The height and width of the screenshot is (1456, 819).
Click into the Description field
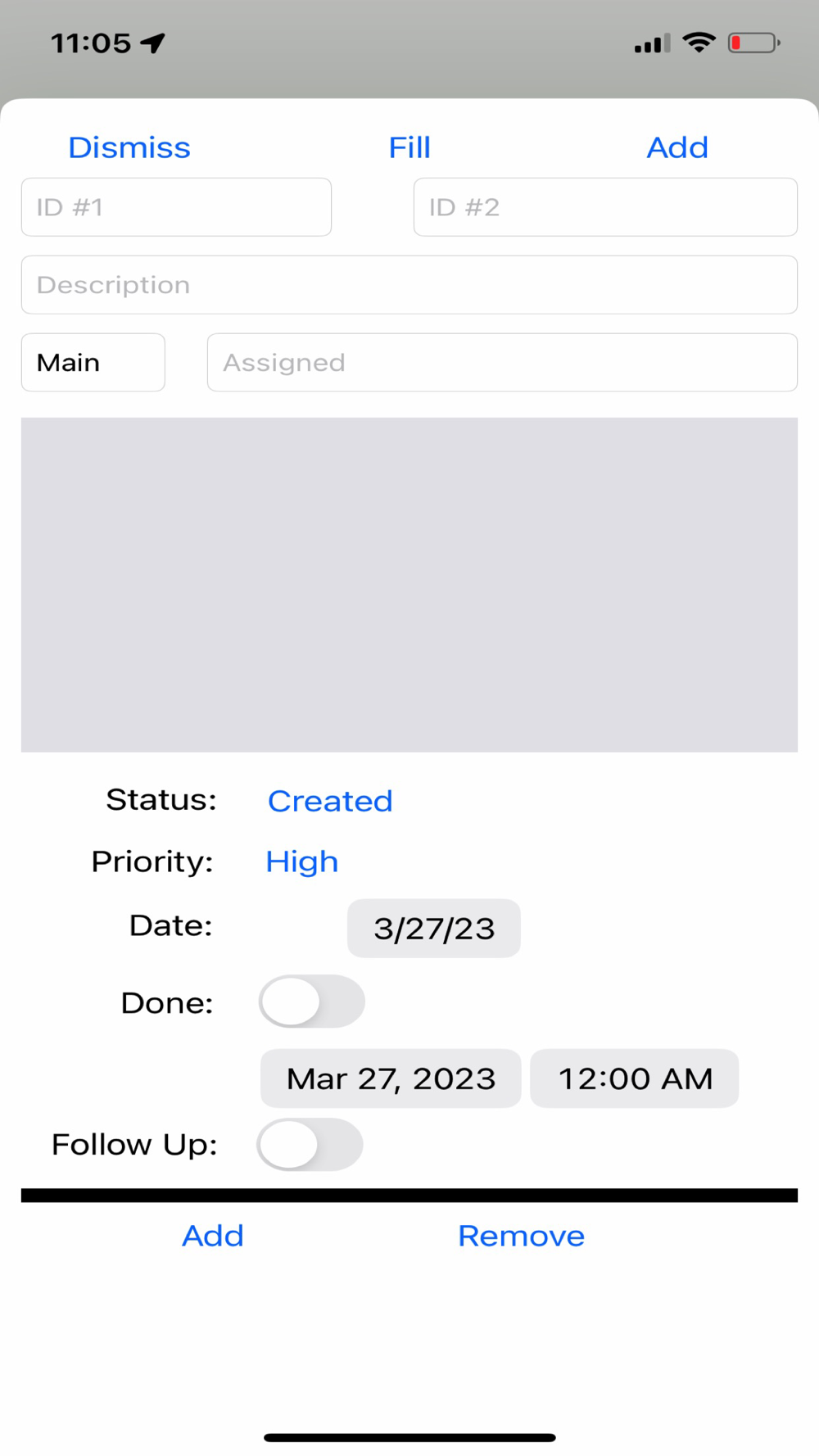point(409,285)
